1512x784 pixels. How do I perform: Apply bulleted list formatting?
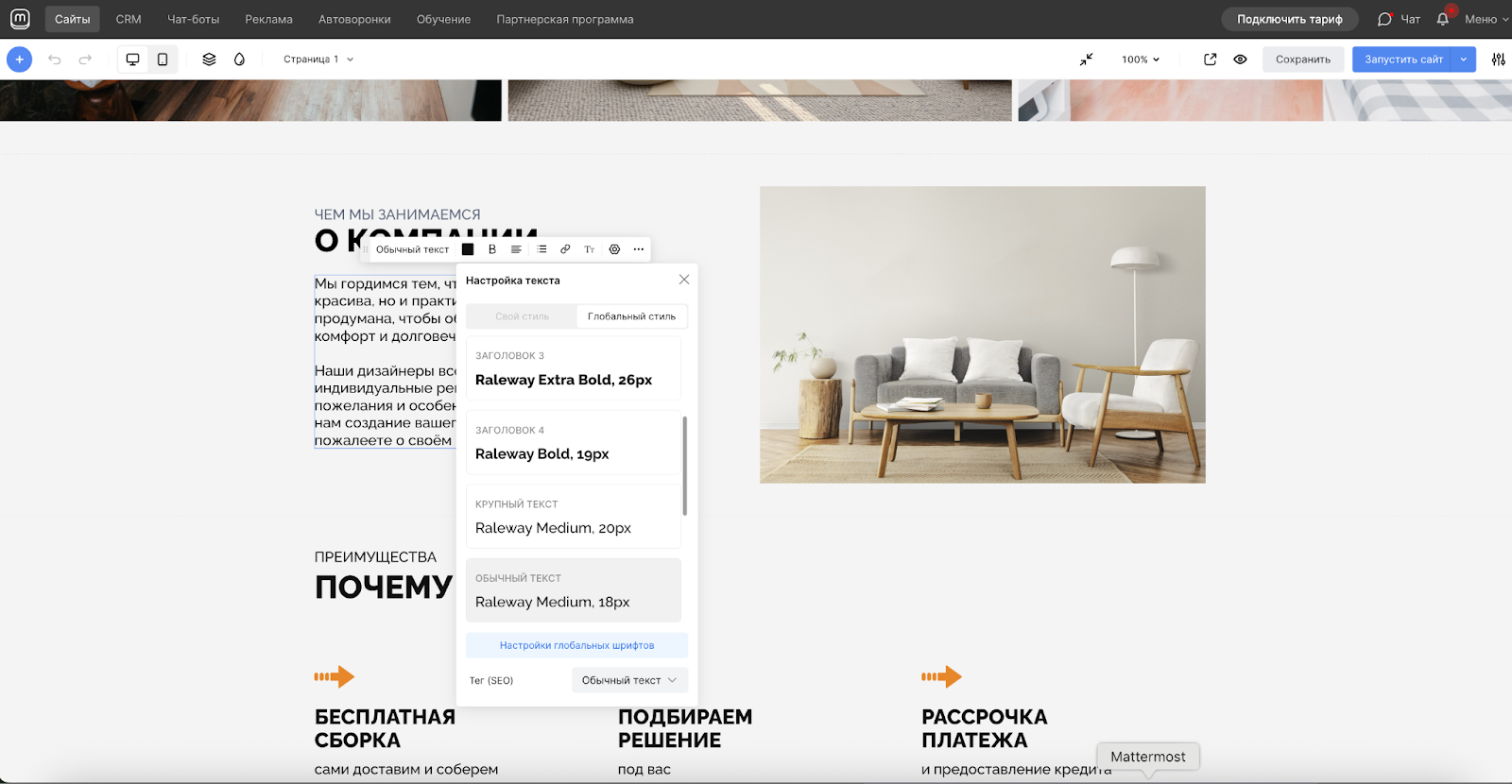tap(541, 249)
